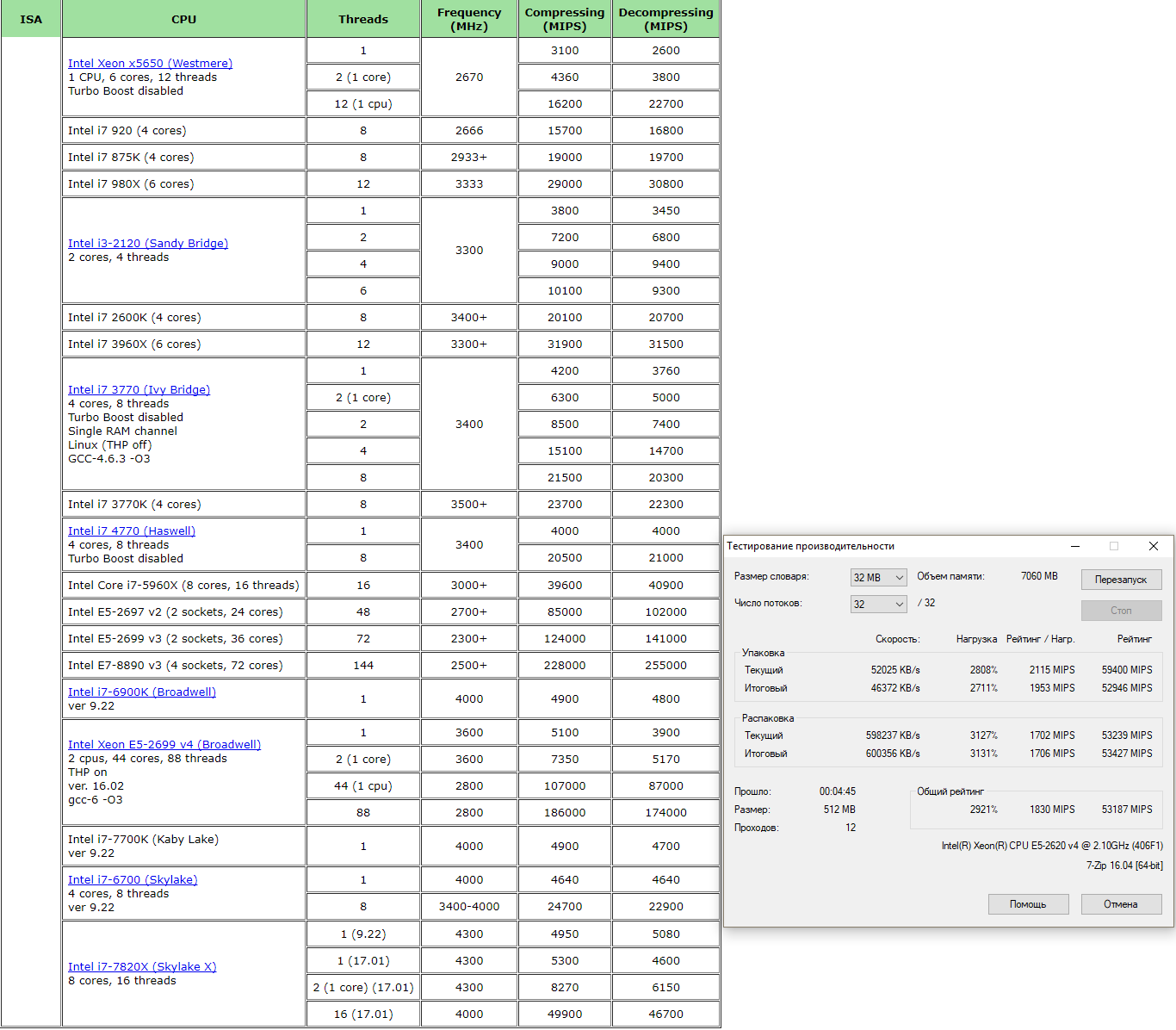
Task: Select the Intel E5-2697 v2 cell
Action: tap(183, 611)
